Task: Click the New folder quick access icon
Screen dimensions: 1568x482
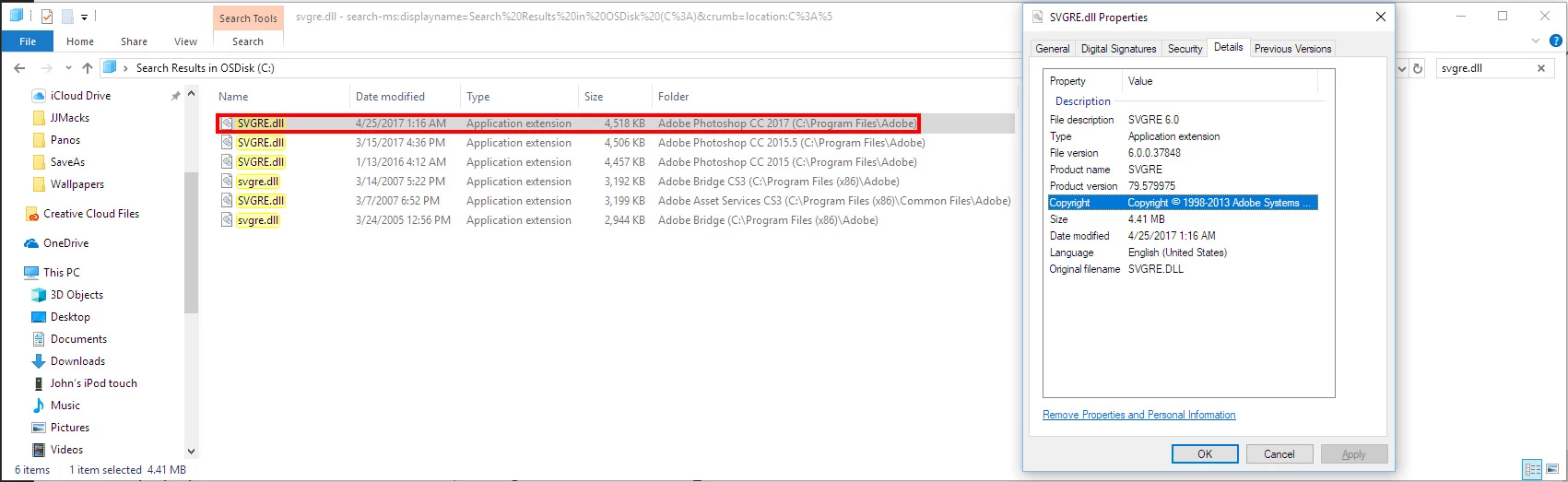Action: (67, 16)
